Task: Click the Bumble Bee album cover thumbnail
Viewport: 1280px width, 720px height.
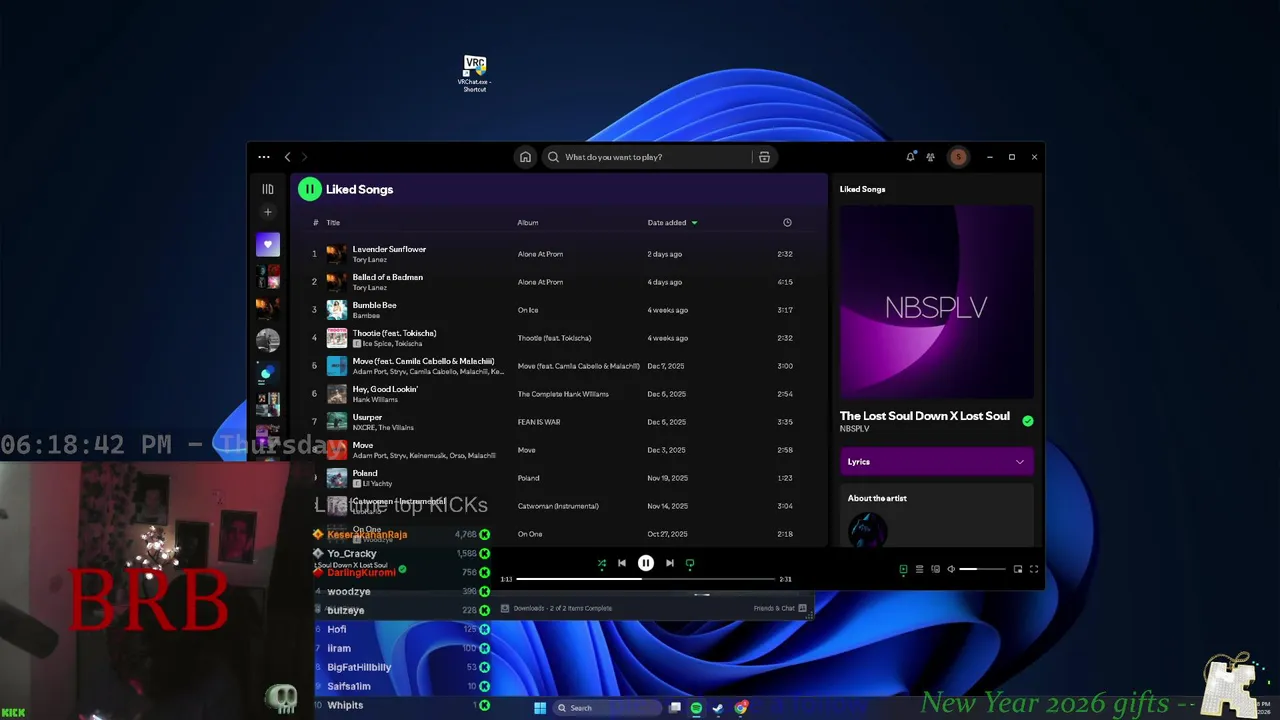Action: [337, 310]
